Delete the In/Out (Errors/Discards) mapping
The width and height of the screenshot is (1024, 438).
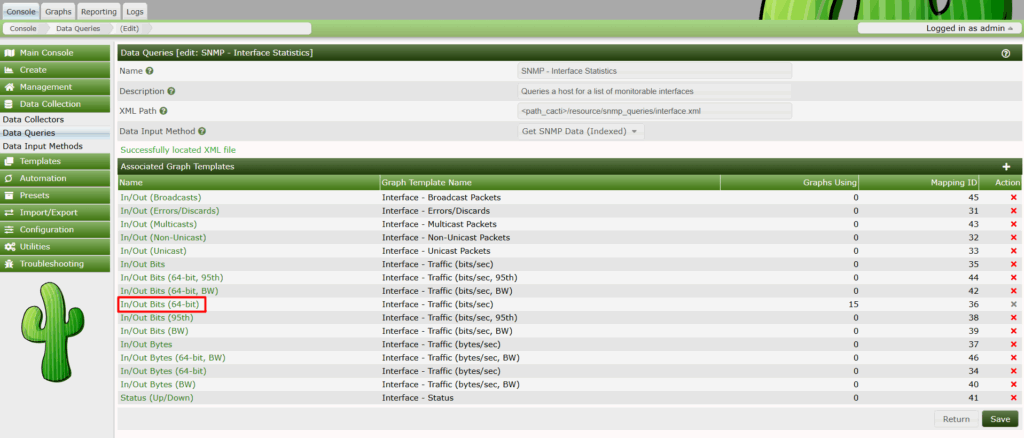pos(1014,211)
